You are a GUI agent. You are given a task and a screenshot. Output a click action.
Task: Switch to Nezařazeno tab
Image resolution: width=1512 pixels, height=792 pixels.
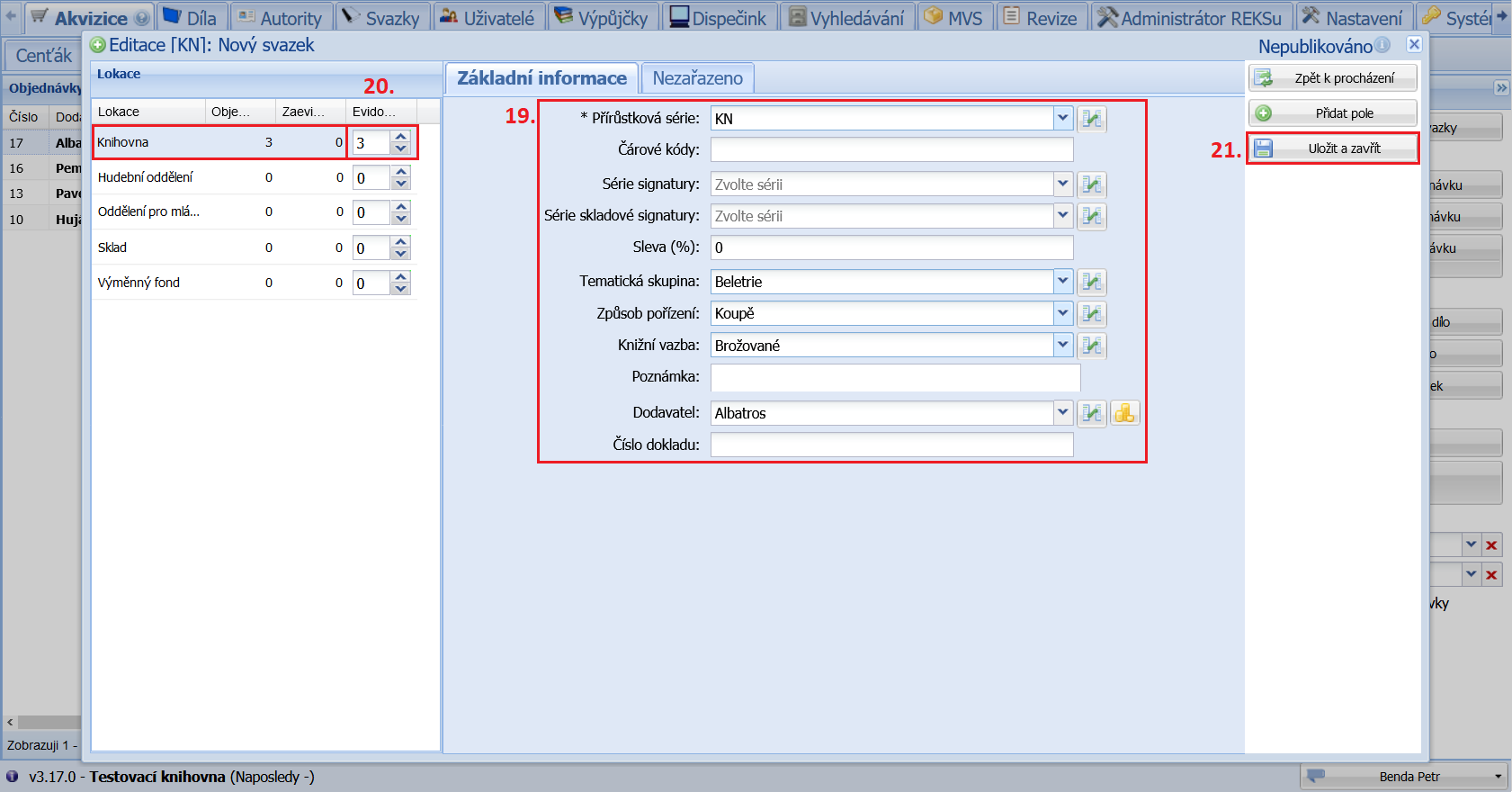pos(697,78)
